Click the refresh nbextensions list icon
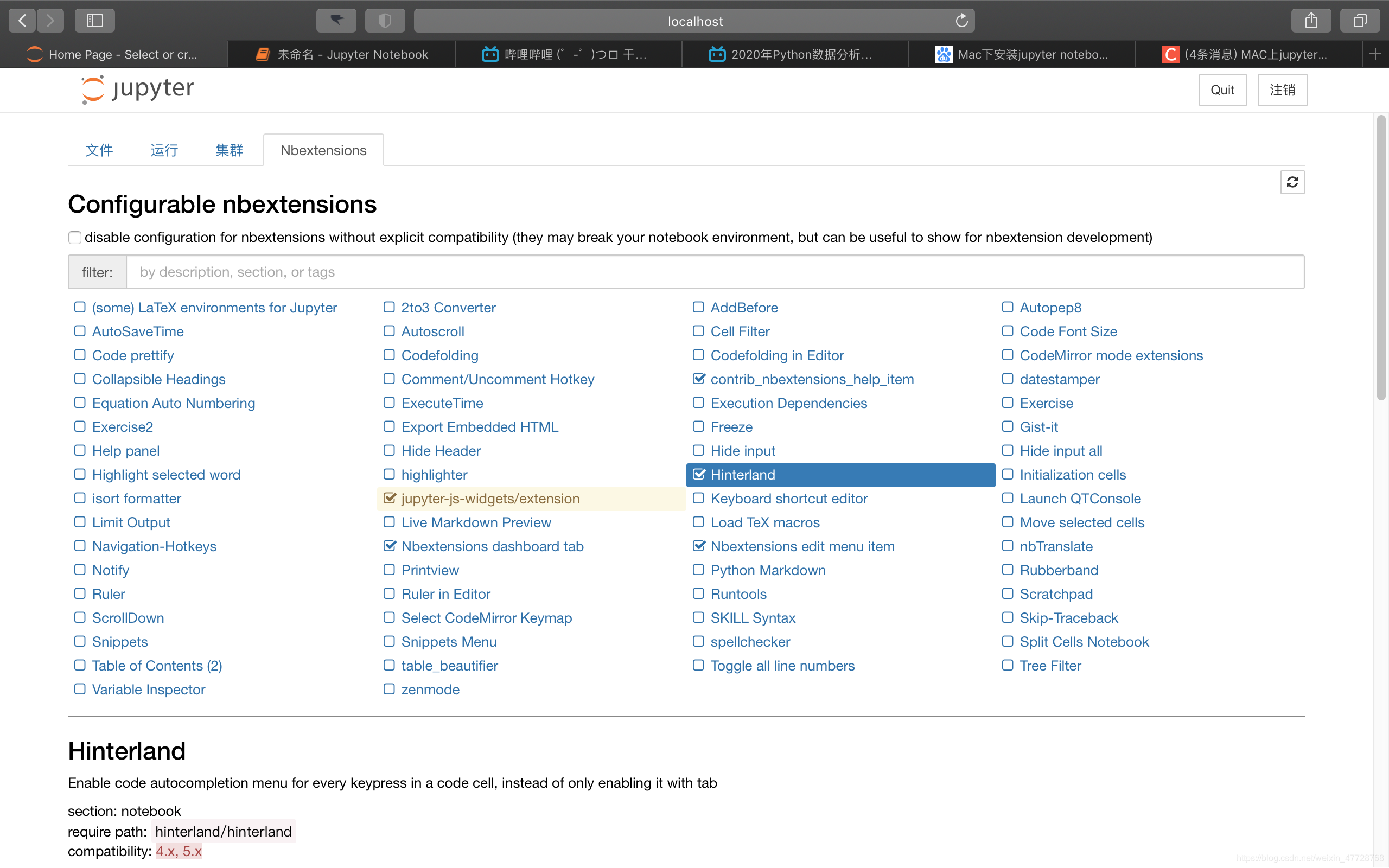This screenshot has height=868, width=1389. [x=1292, y=182]
